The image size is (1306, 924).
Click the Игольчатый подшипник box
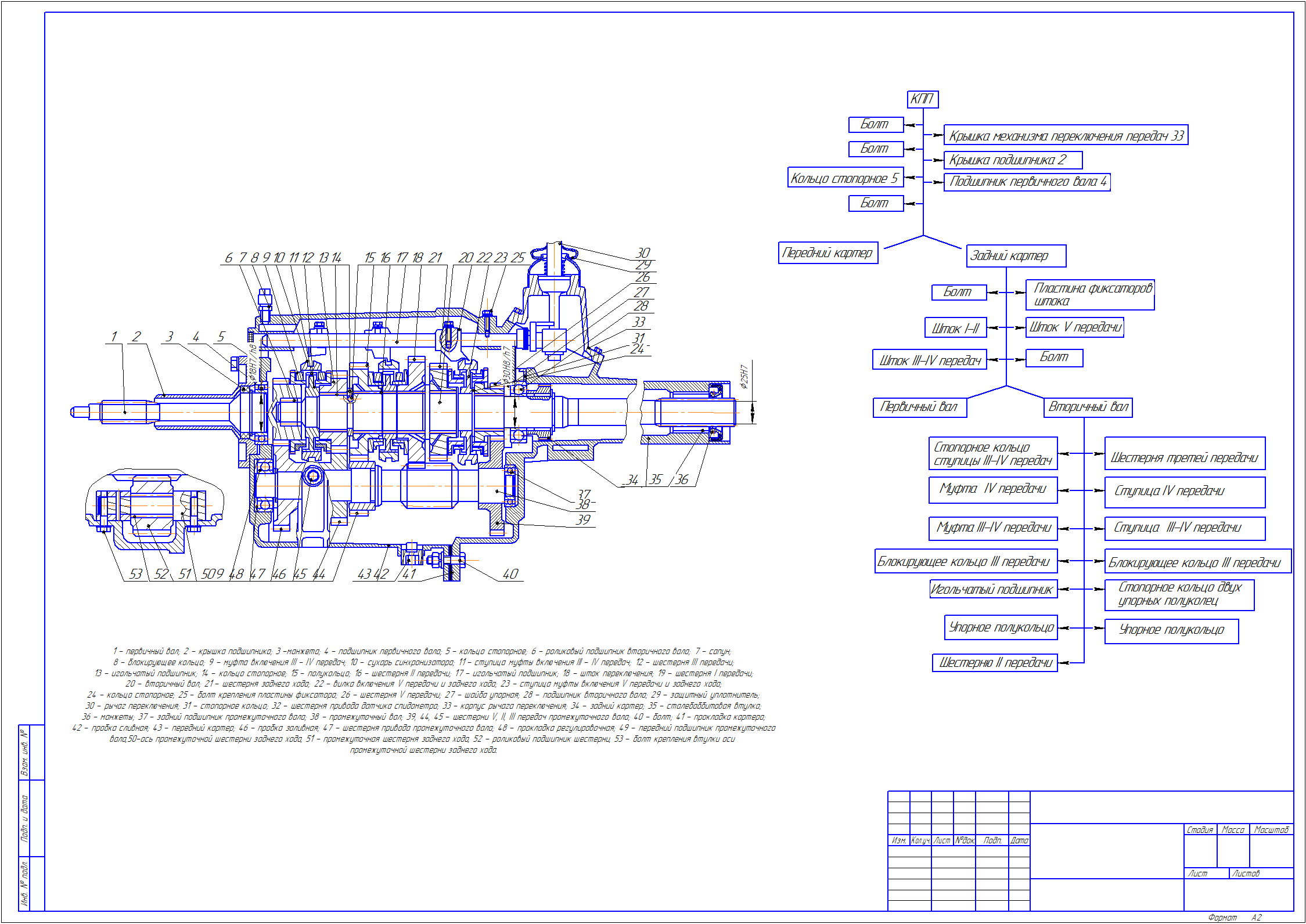(x=993, y=590)
